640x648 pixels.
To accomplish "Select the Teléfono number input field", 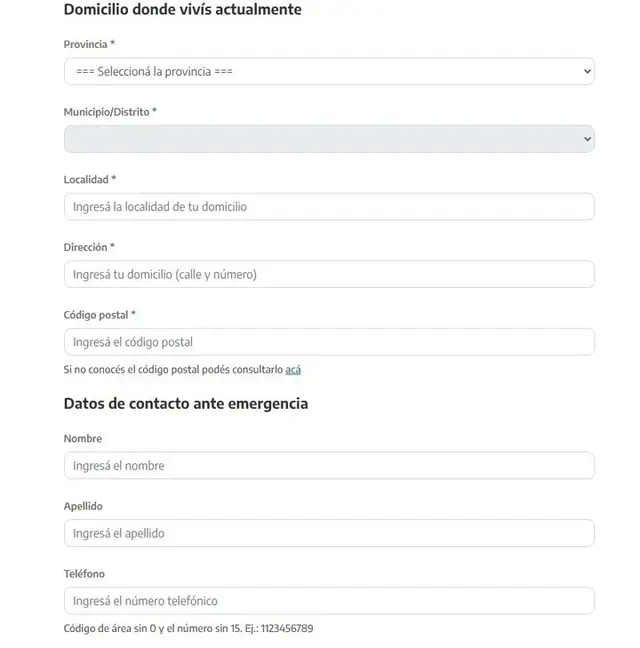I will [329, 601].
